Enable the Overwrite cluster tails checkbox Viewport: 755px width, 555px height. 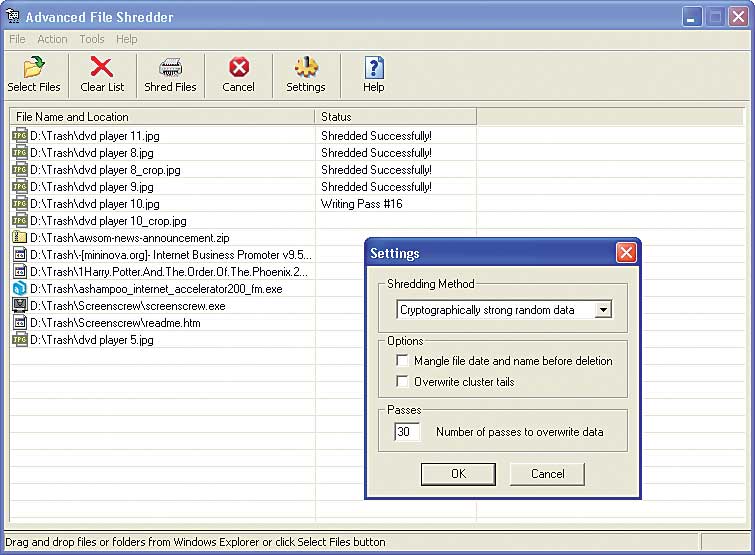[402, 381]
